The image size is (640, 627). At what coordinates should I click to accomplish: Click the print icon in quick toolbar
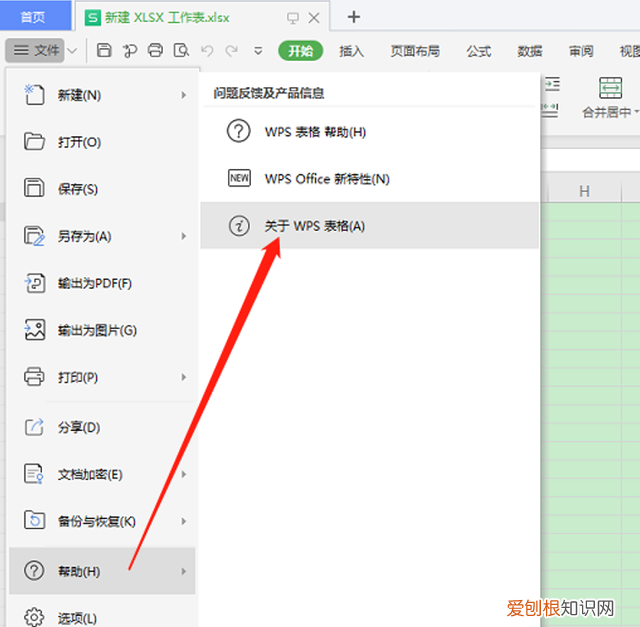point(156,51)
